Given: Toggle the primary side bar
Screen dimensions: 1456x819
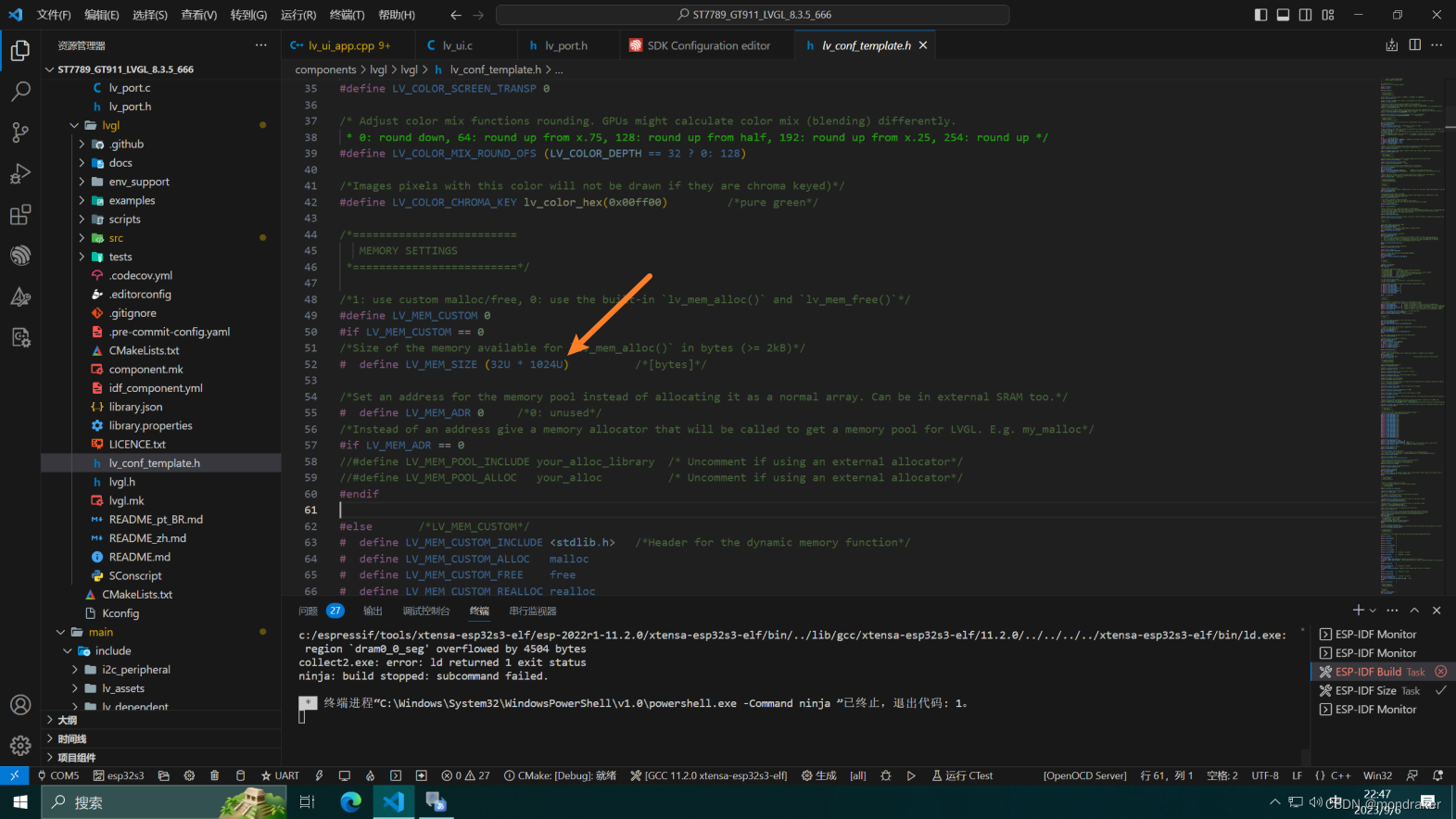Looking at the screenshot, I should click(x=1260, y=15).
